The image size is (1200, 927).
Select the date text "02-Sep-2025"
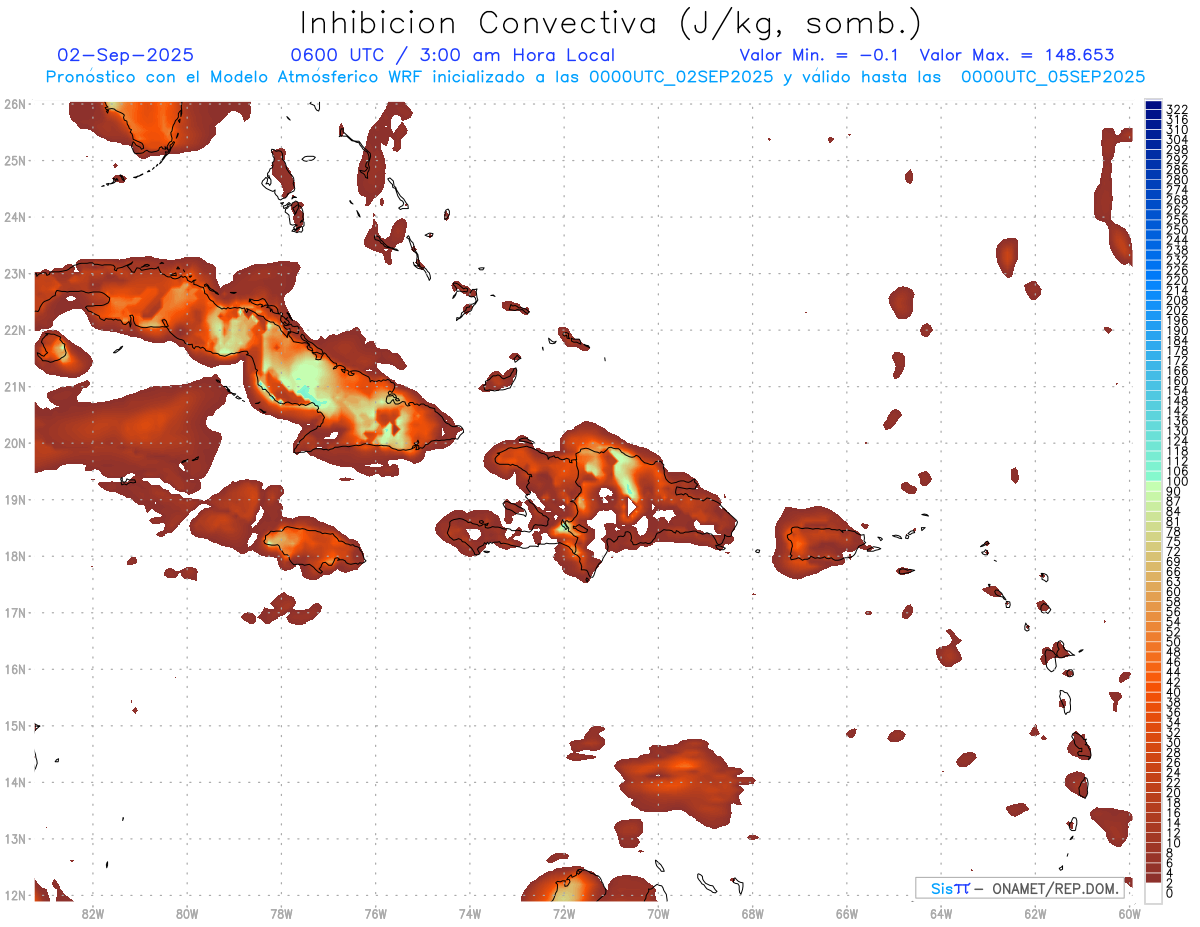coord(126,55)
